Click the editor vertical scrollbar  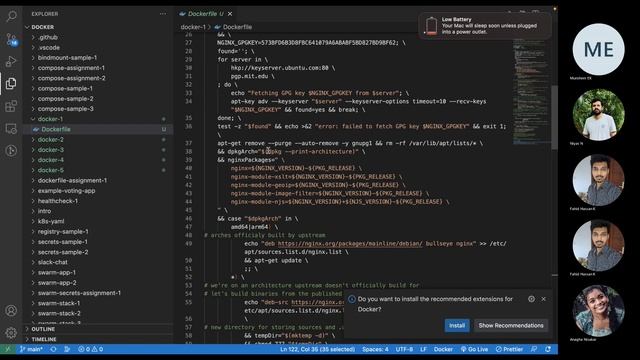coord(555,118)
